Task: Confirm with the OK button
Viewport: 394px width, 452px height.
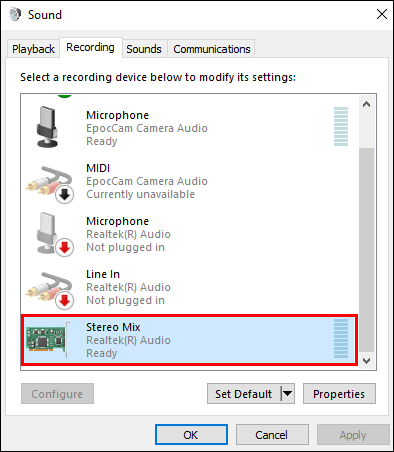Action: coord(191,435)
